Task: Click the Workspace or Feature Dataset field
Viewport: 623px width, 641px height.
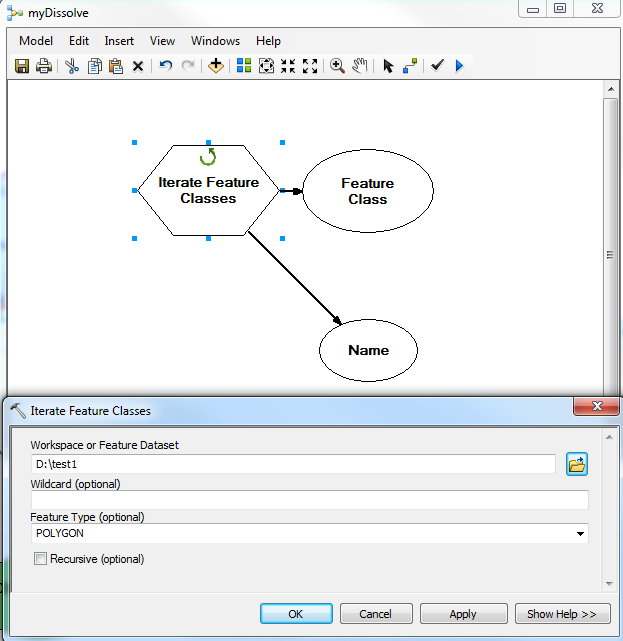Action: (293, 464)
